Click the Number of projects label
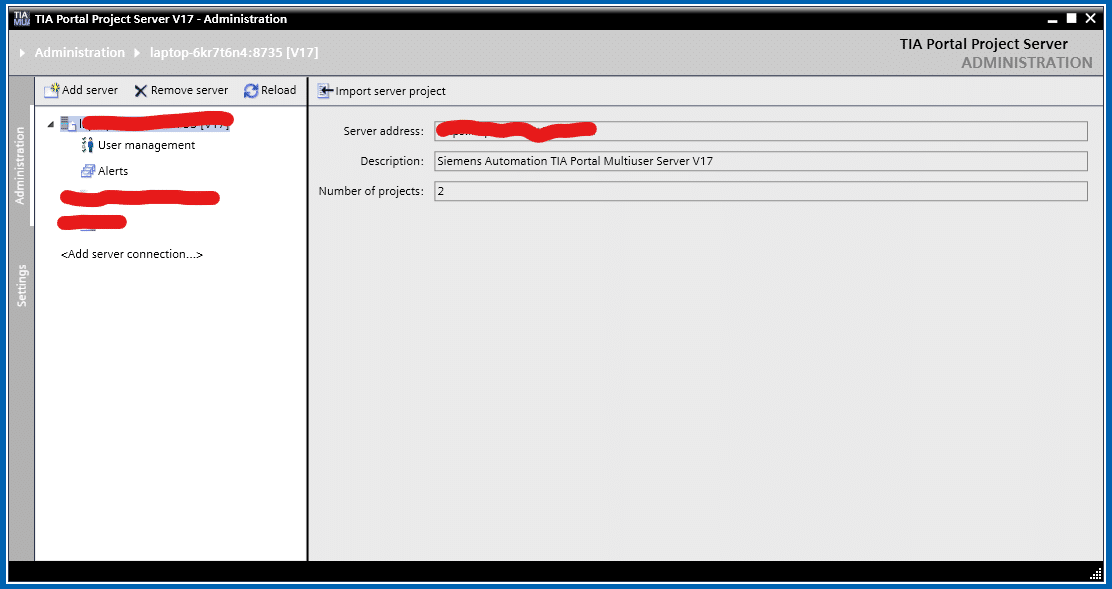This screenshot has width=1112, height=589. (371, 191)
